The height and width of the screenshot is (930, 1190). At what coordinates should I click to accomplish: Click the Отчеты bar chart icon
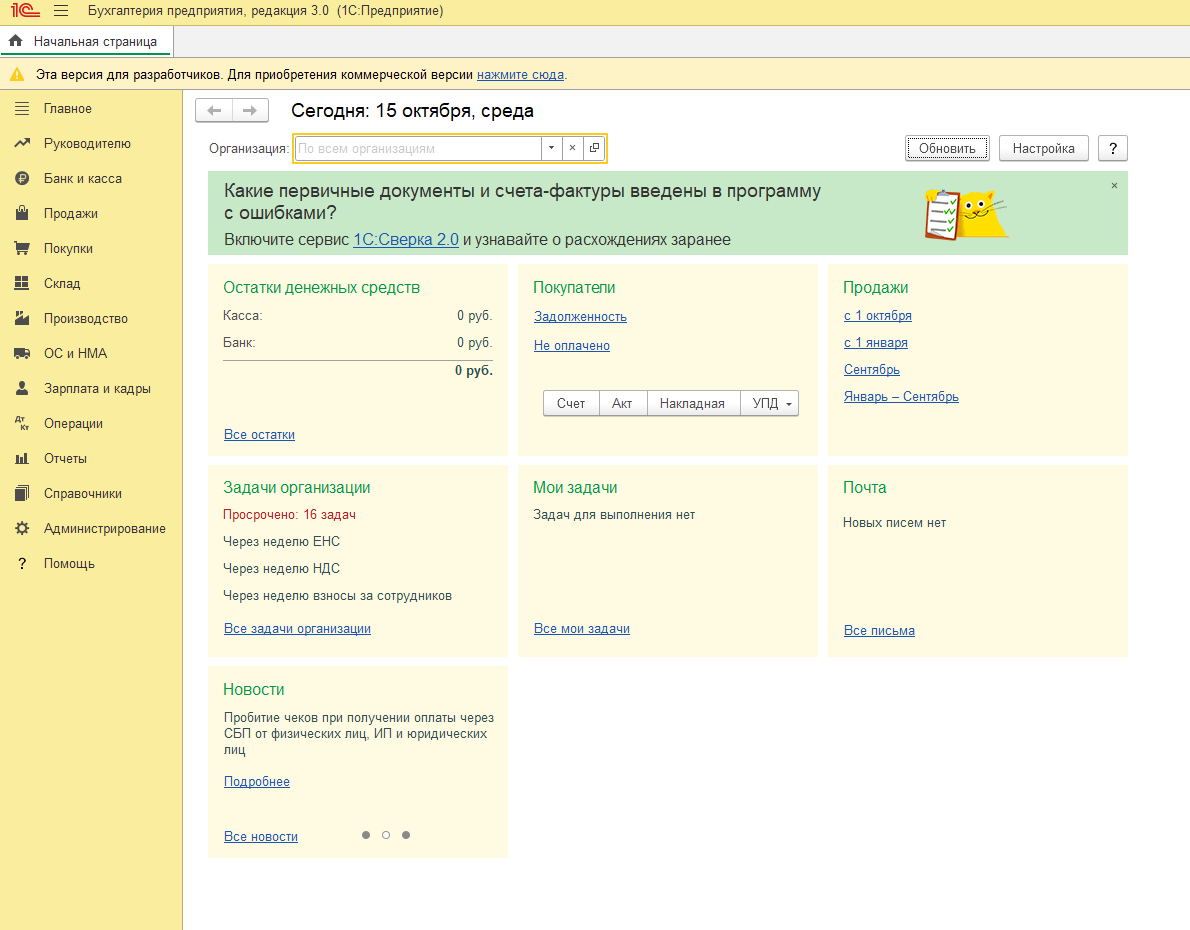coord(22,459)
